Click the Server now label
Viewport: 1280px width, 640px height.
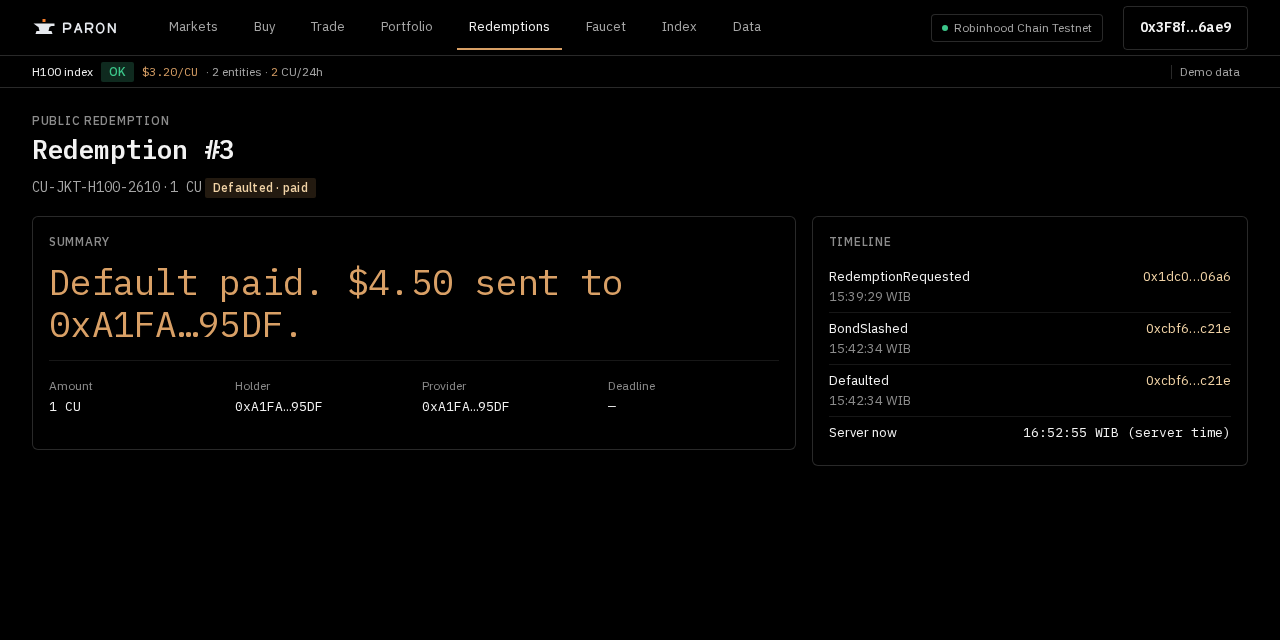[x=863, y=433]
